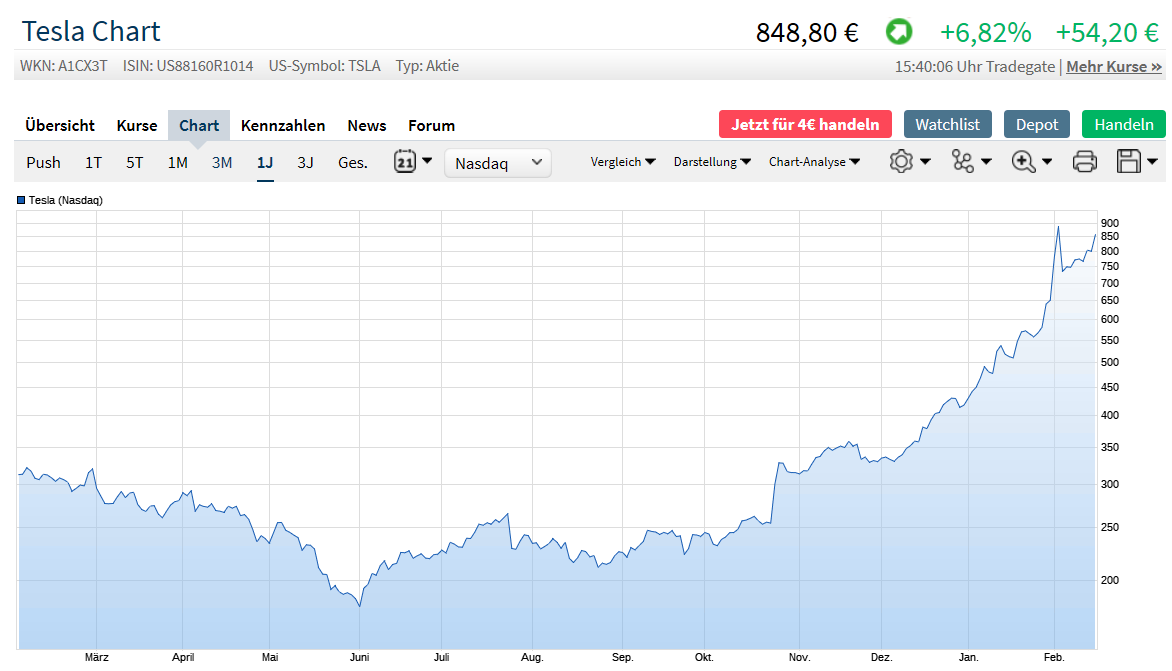Image resolution: width=1172 pixels, height=671 pixels.
Task: Click the Tesla (Nasdaq) legend label
Action: [x=66, y=200]
